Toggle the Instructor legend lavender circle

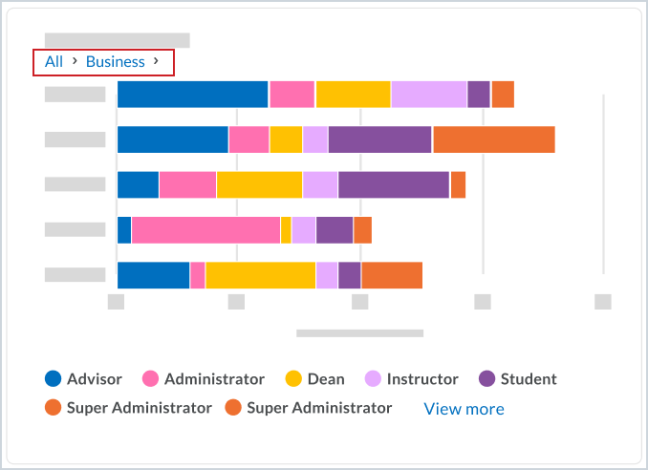(372, 379)
